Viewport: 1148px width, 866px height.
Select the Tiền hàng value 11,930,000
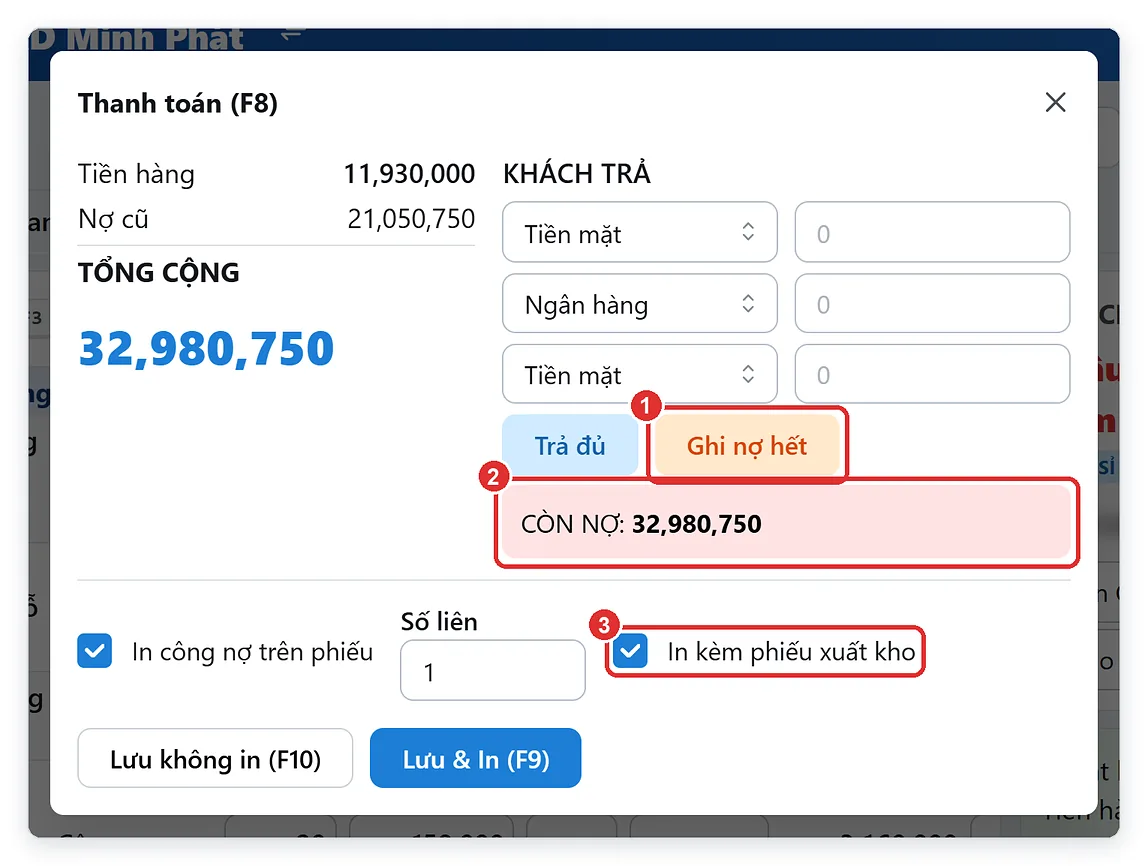tap(409, 174)
